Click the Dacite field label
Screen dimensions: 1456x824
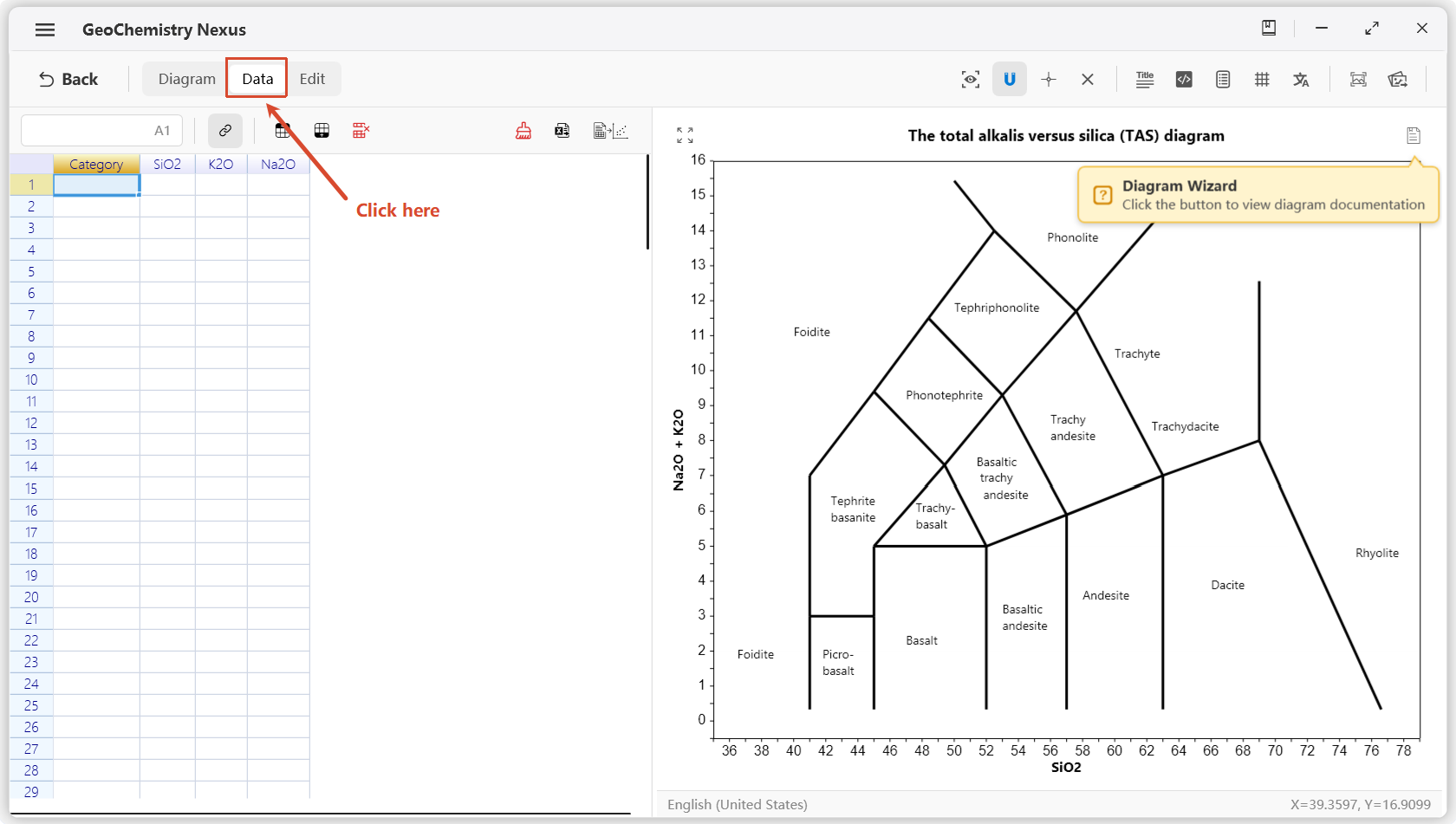(x=1227, y=585)
